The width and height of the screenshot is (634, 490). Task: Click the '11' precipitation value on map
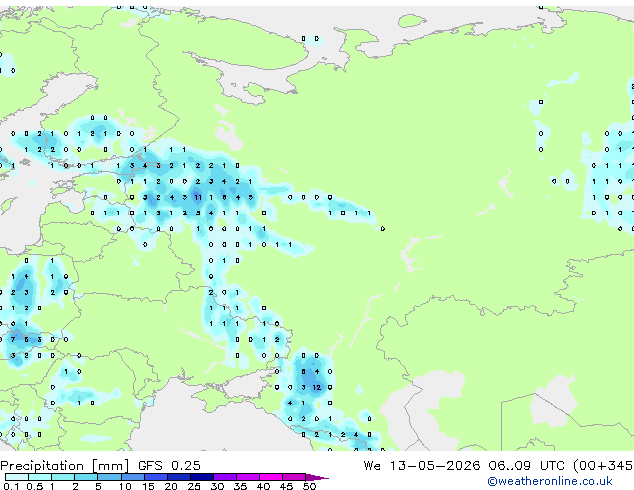tap(197, 197)
